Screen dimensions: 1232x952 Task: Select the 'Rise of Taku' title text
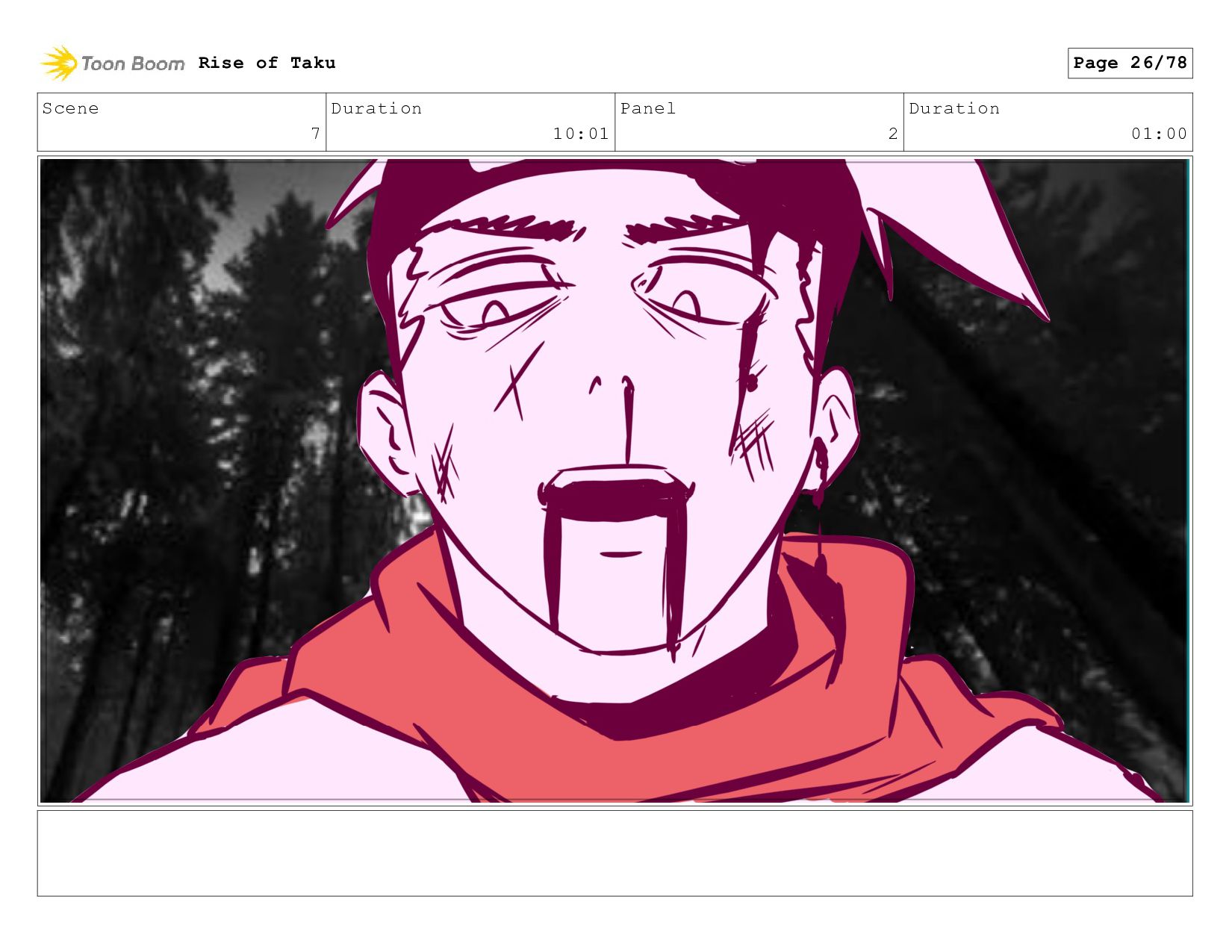(267, 63)
